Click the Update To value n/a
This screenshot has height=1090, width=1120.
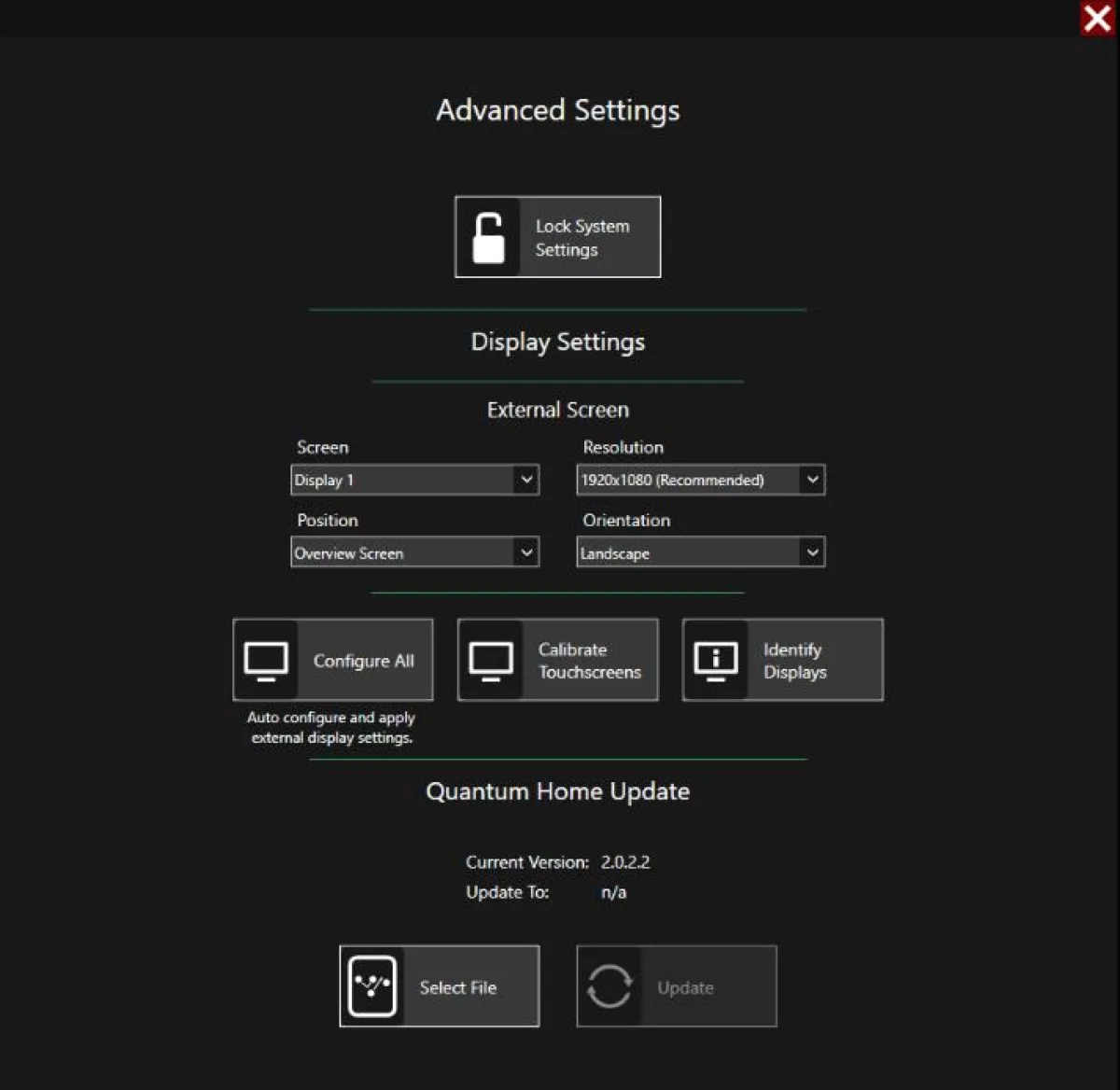pos(613,892)
